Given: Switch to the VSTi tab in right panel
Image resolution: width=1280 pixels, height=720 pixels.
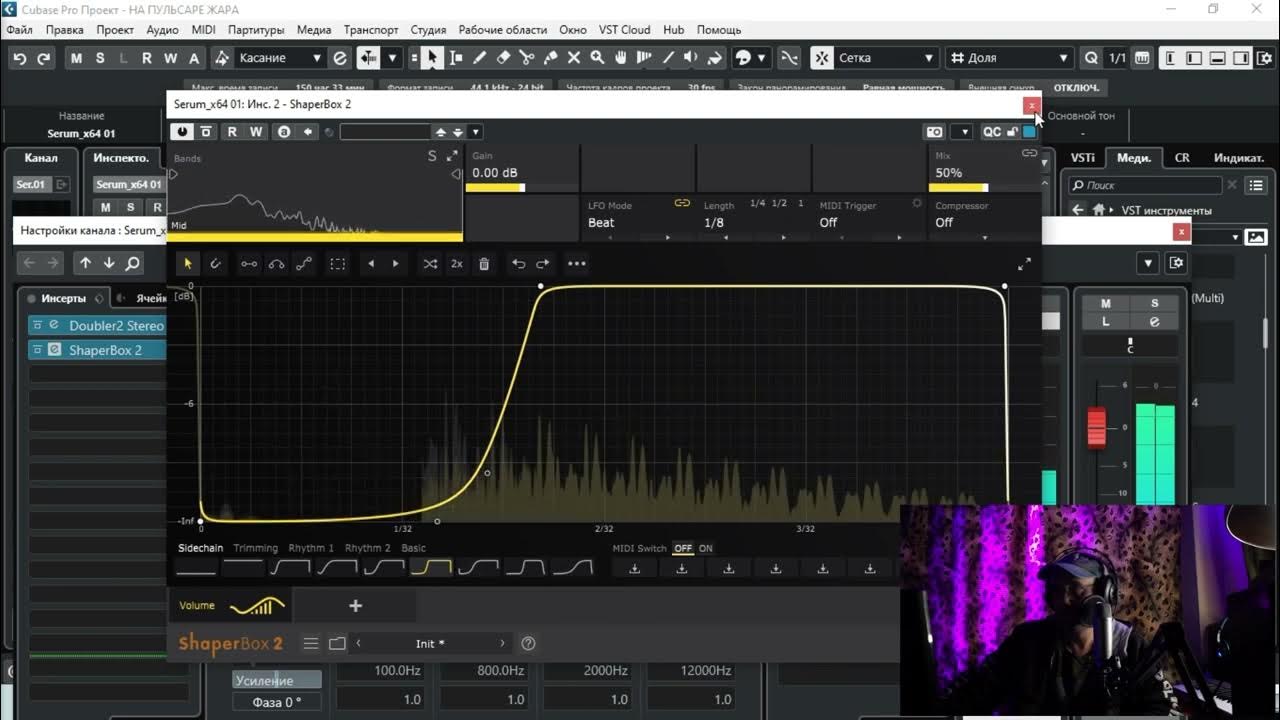Looking at the screenshot, I should [x=1082, y=158].
